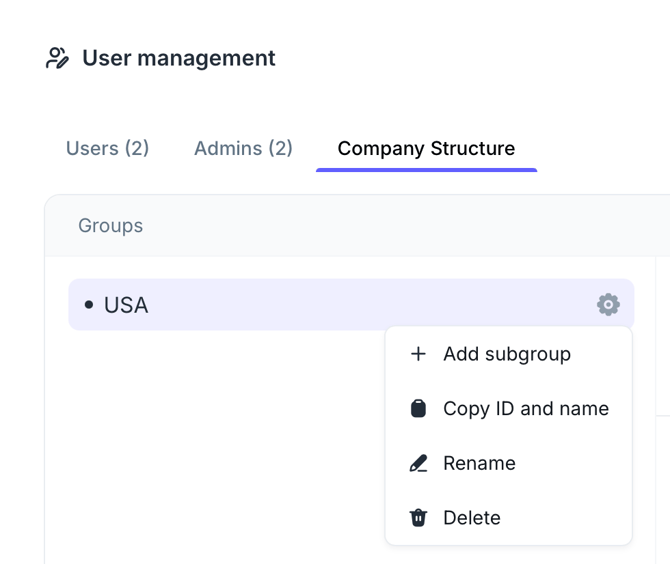The width and height of the screenshot is (670, 564).
Task: Choose Rename in the group menu
Action: coord(479,463)
